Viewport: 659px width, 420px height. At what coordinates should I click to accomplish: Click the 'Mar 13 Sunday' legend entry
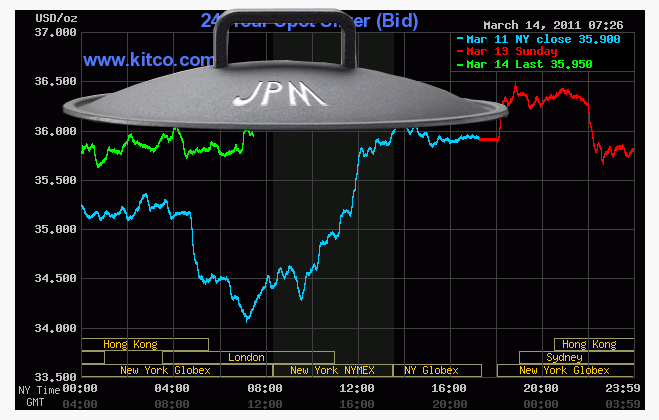click(x=507, y=52)
